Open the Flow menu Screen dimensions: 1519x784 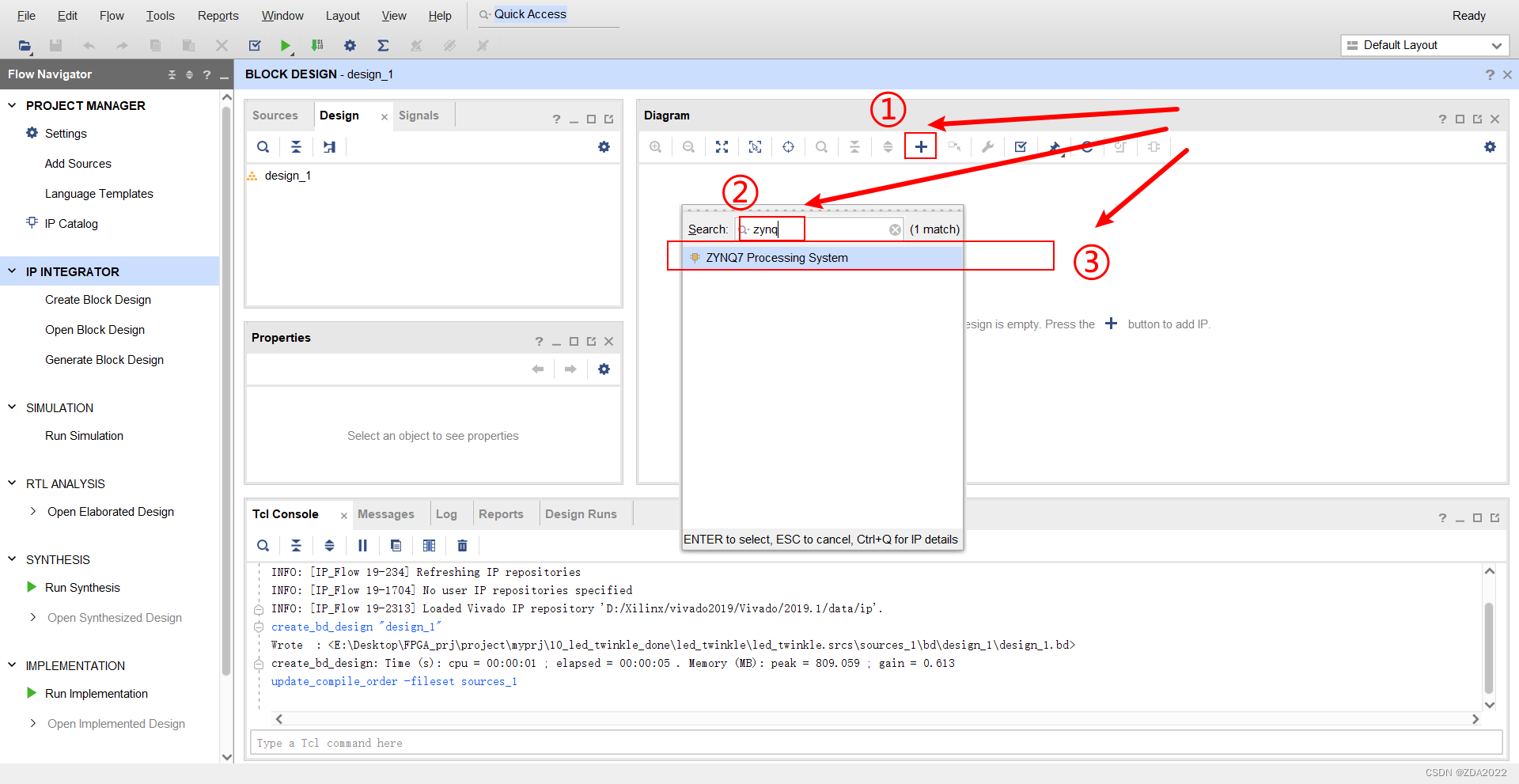coord(112,16)
